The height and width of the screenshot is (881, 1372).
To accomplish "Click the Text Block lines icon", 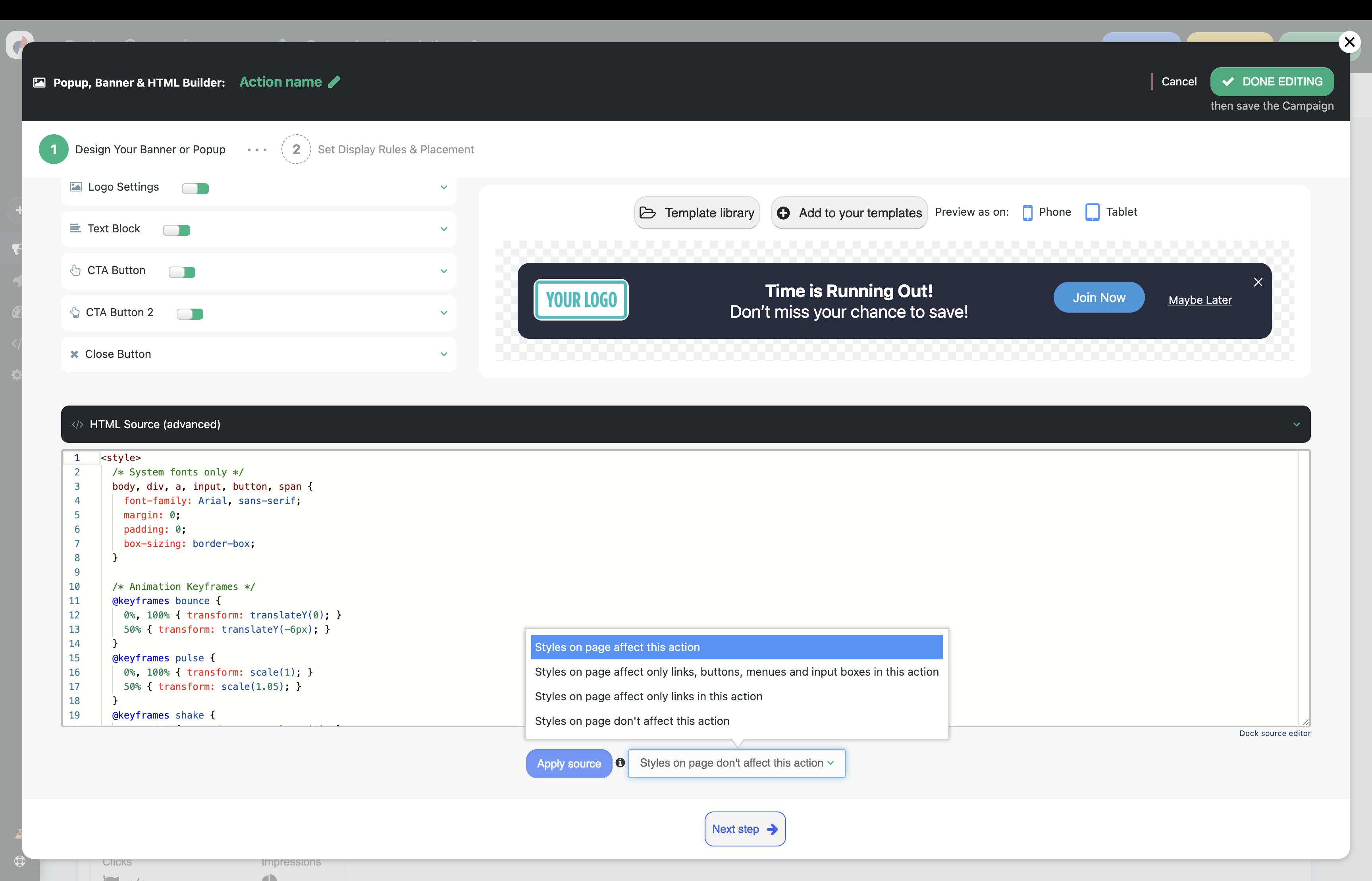I will [x=75, y=228].
